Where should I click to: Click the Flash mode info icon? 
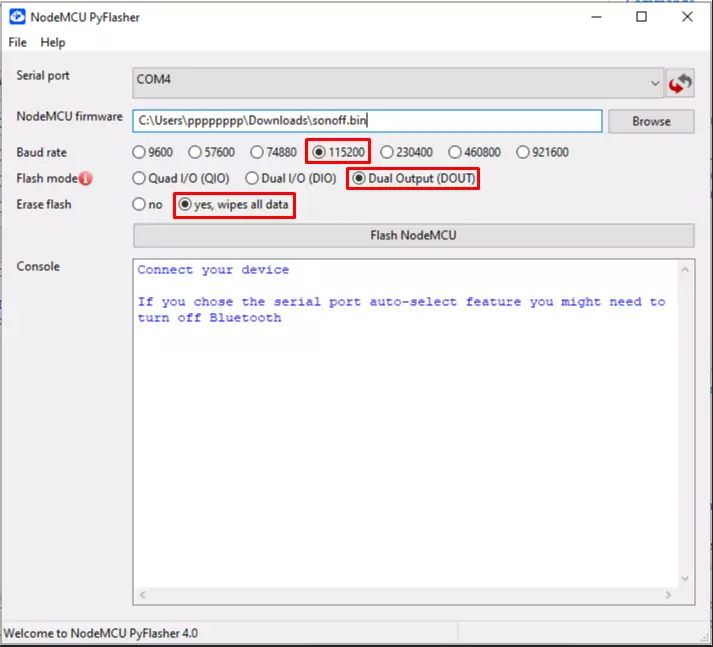pos(85,178)
